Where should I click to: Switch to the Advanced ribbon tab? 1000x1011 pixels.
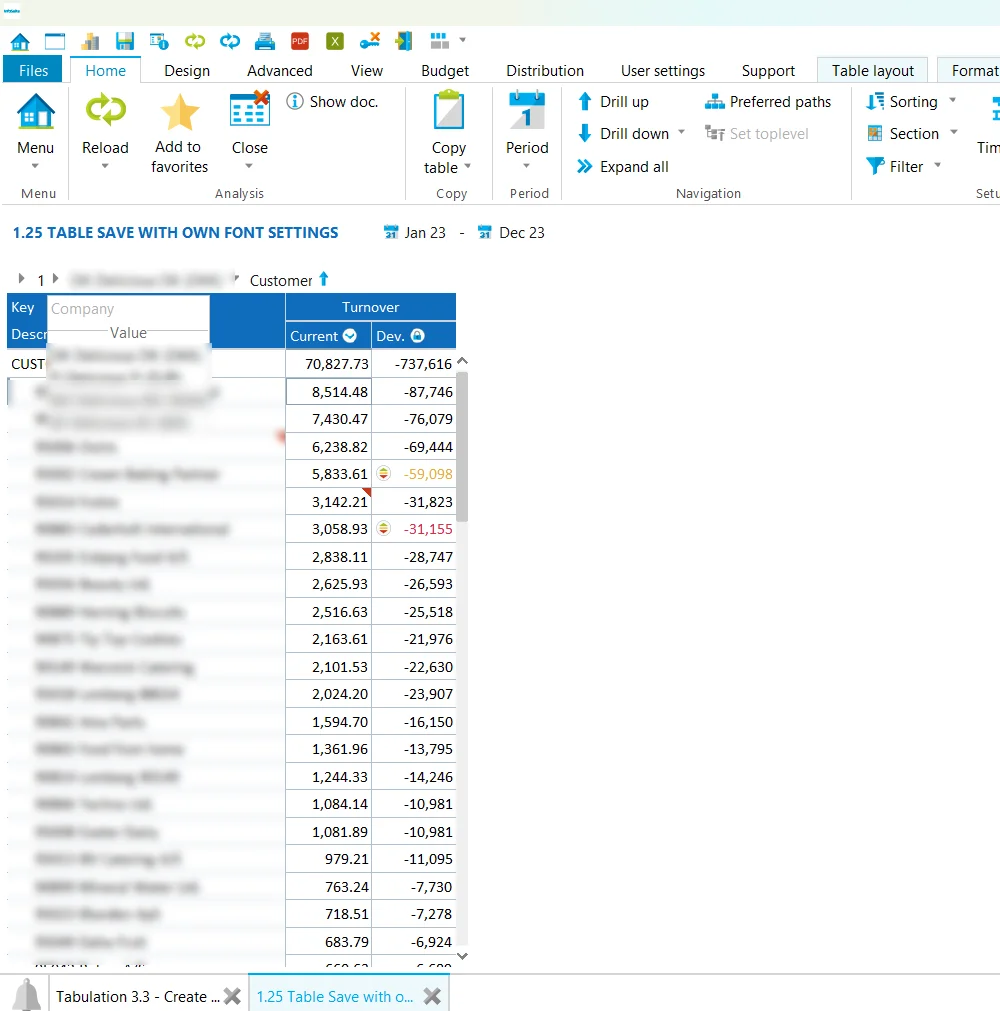[280, 70]
